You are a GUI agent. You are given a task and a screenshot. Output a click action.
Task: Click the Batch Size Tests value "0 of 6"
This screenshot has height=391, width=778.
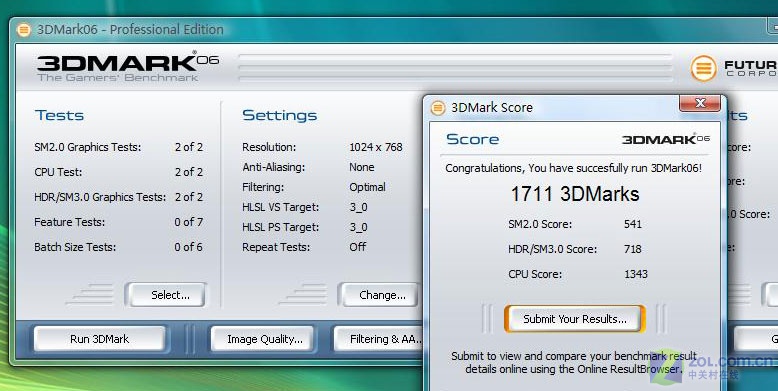tap(189, 247)
